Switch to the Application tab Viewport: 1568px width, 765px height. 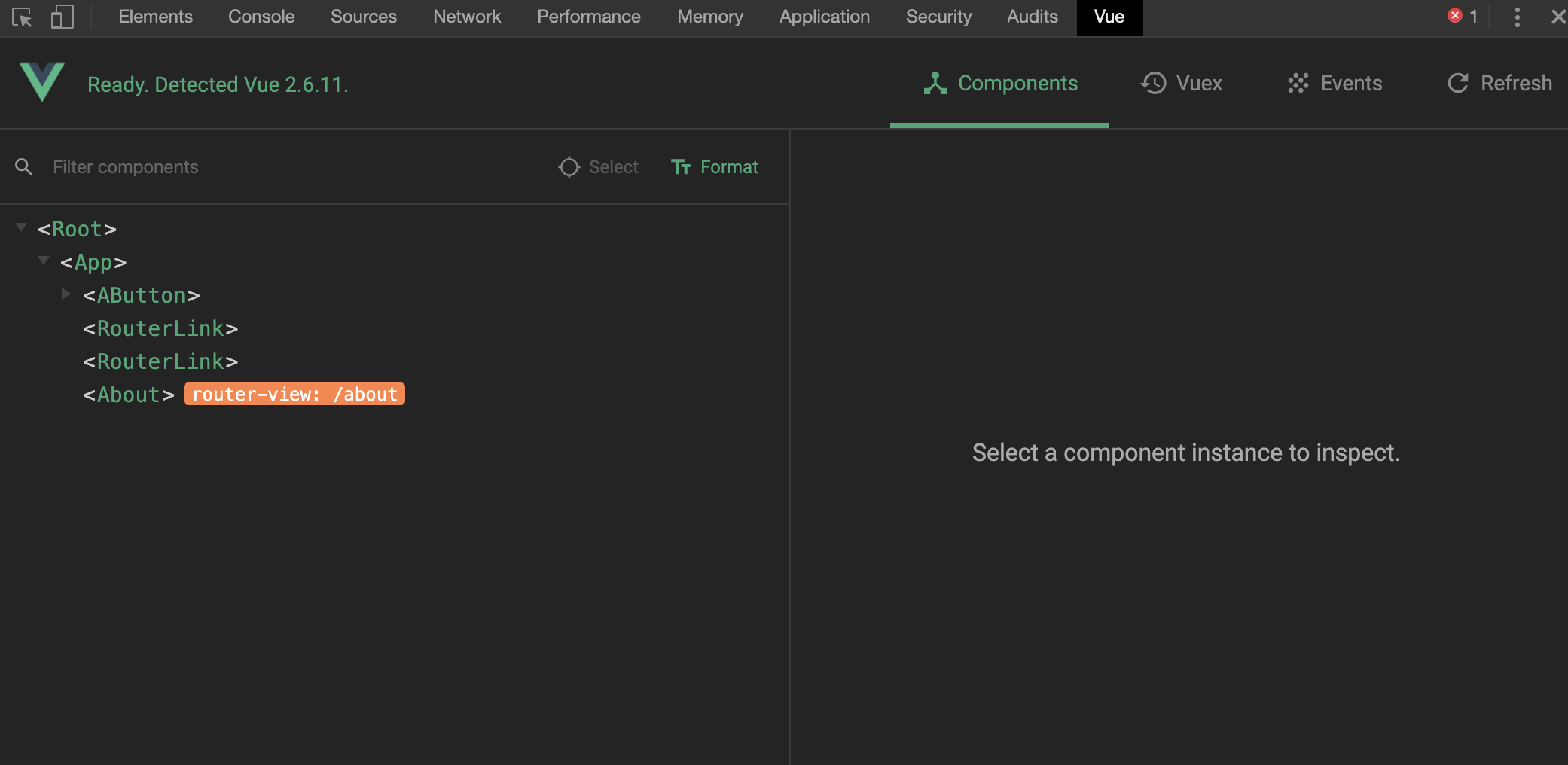pos(825,17)
